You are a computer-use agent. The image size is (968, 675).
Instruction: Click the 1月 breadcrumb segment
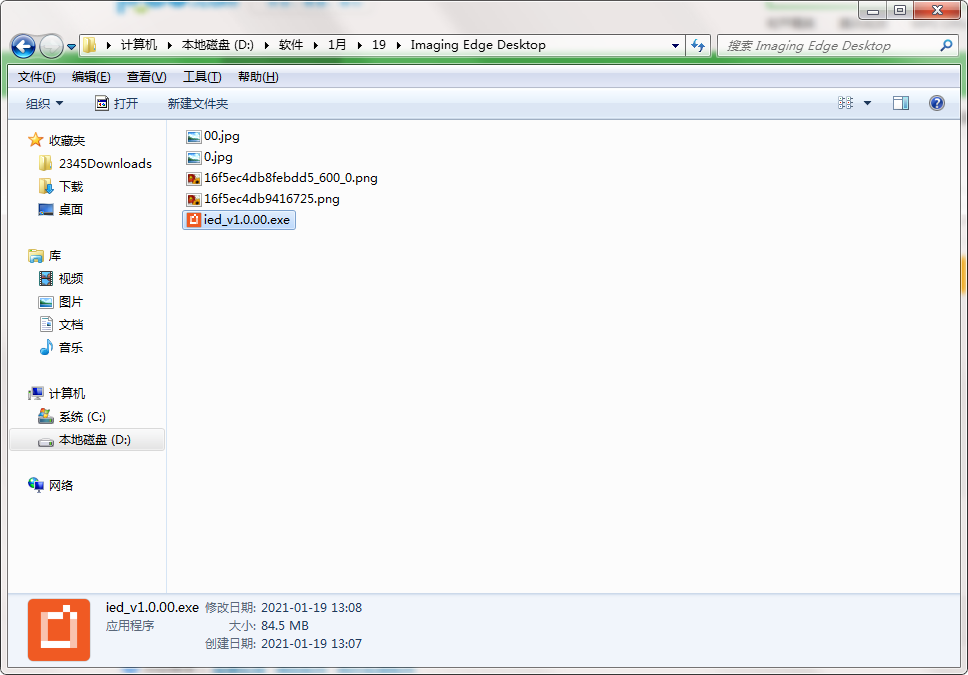point(336,44)
